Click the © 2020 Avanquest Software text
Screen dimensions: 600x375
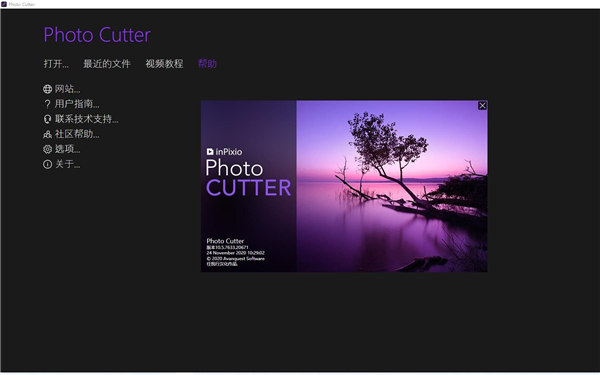(235, 259)
